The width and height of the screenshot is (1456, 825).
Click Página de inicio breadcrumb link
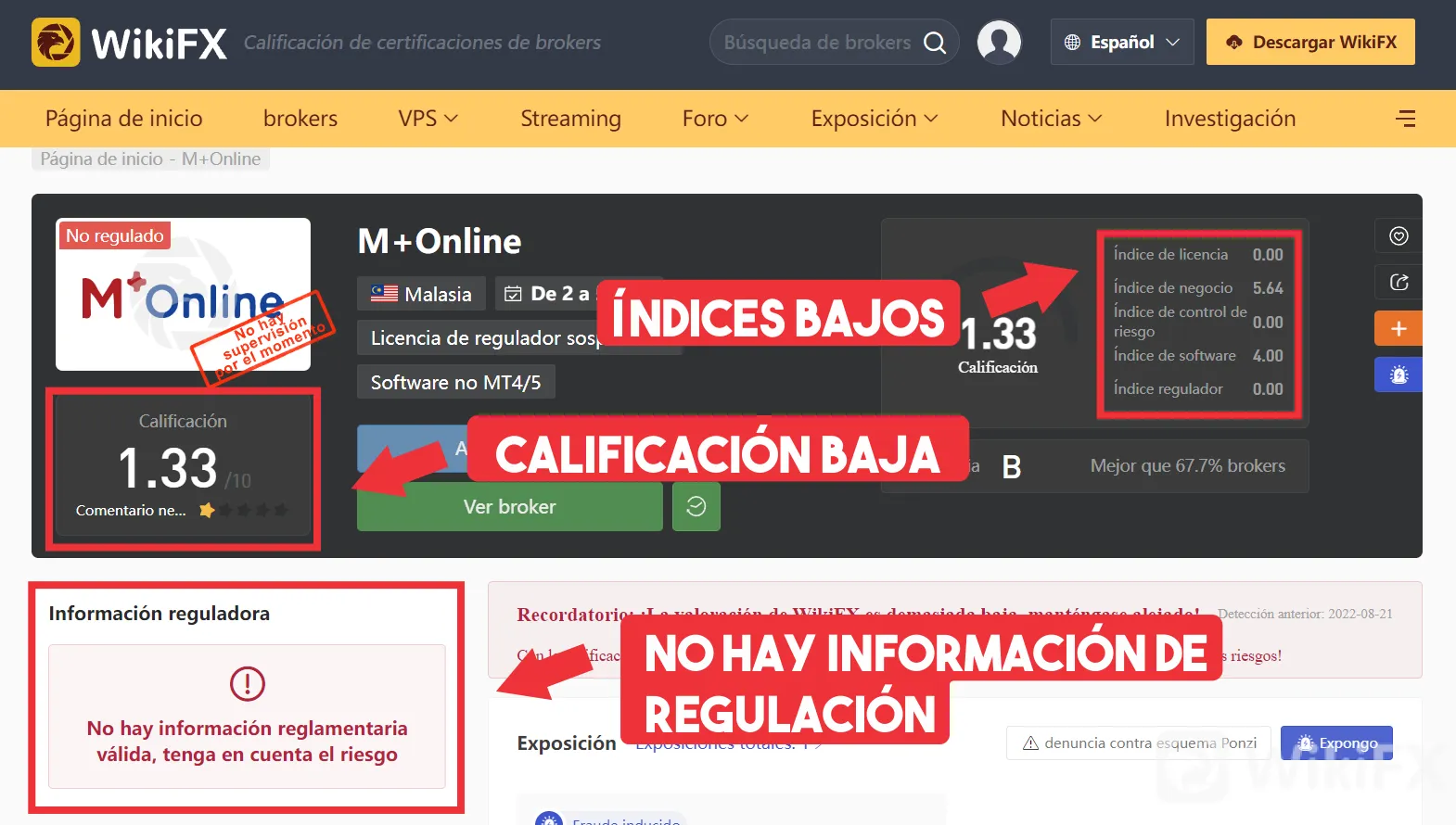tap(101, 159)
